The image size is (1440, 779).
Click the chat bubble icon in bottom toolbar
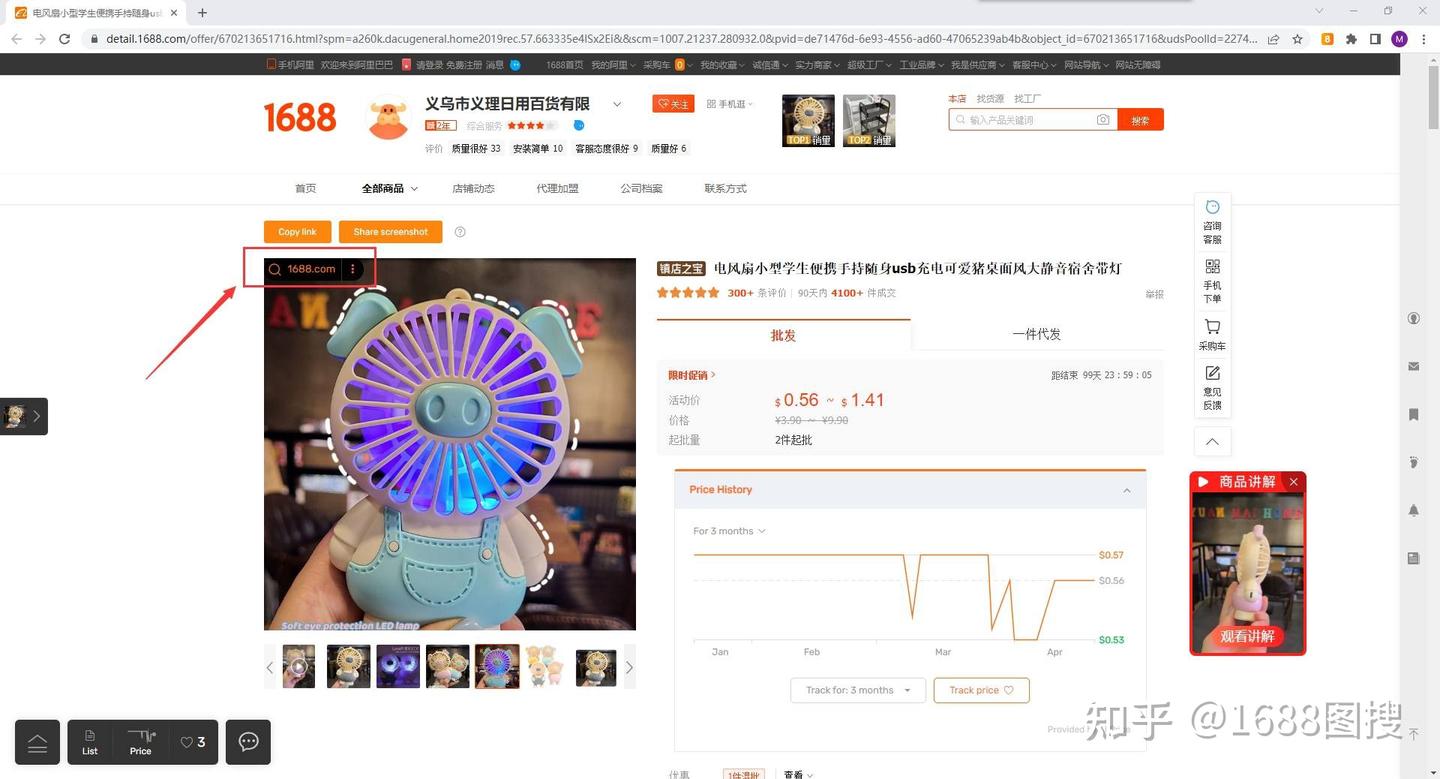click(x=247, y=741)
